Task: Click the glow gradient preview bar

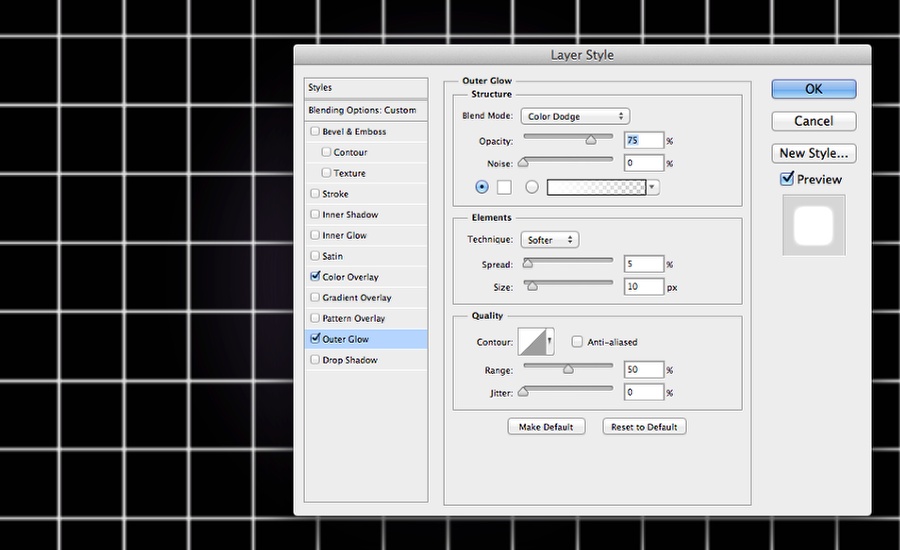Action: pyautogui.click(x=596, y=187)
